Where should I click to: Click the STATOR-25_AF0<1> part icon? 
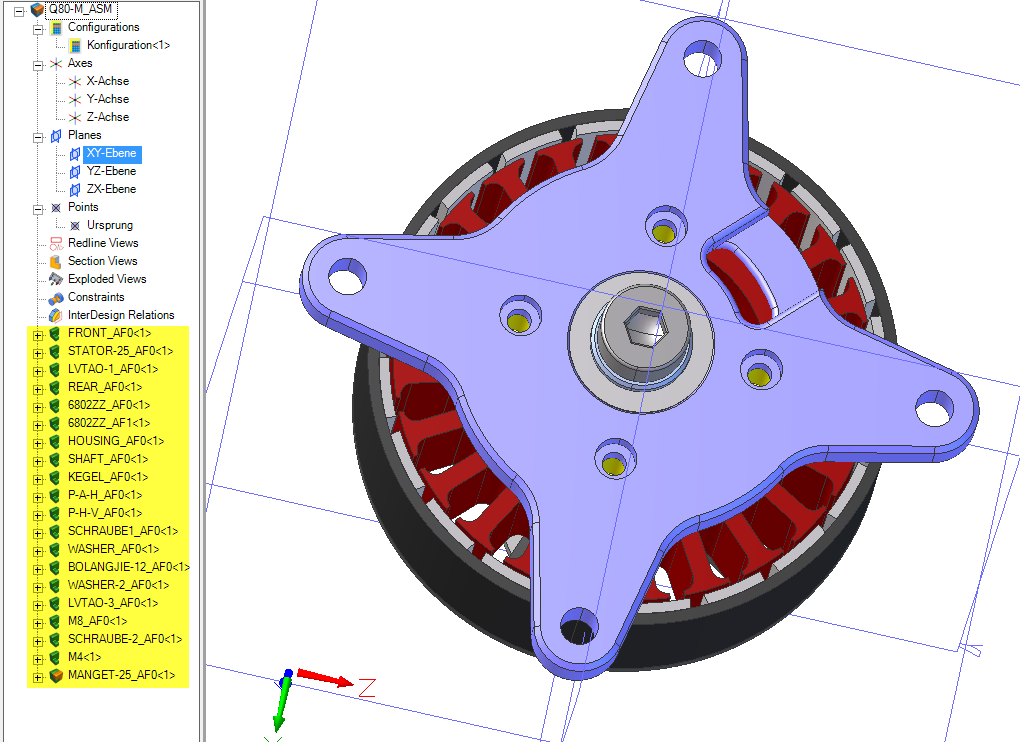coord(56,352)
